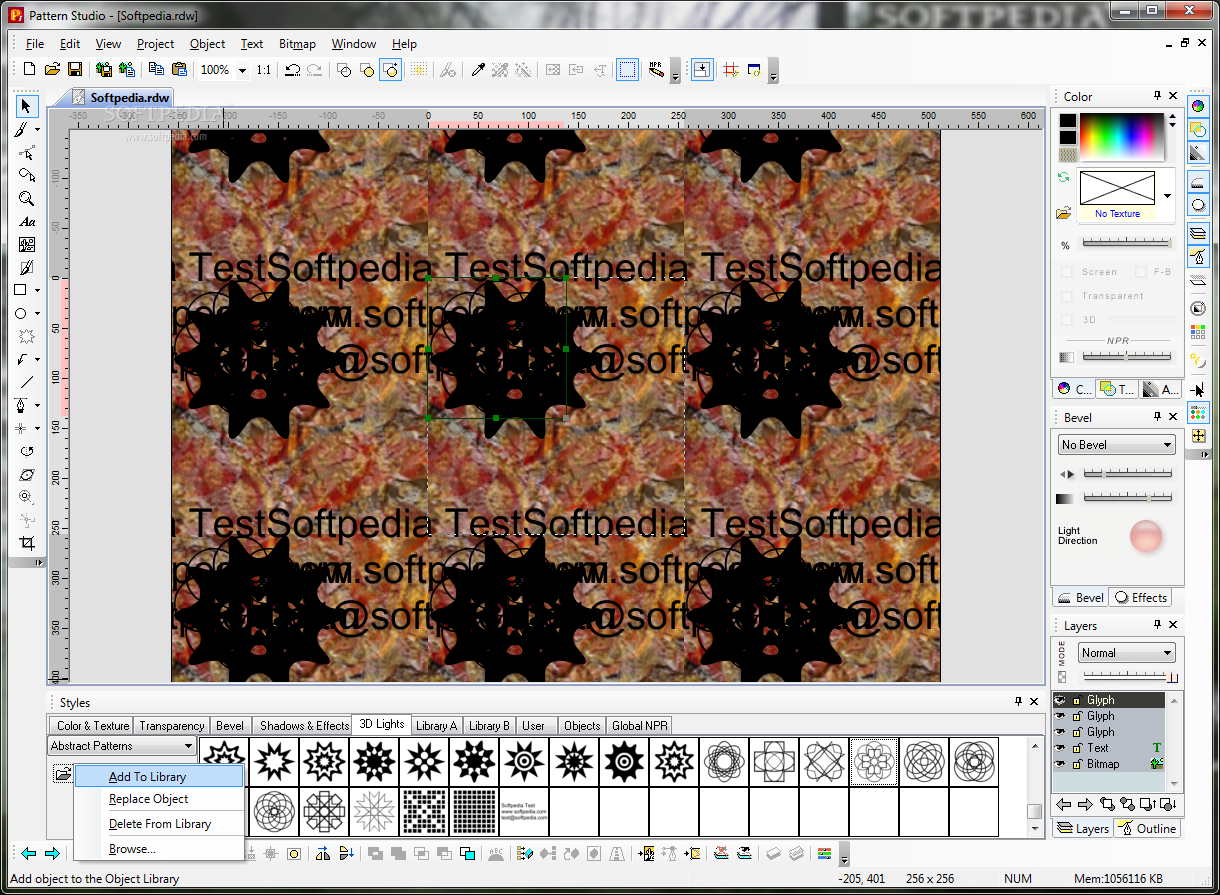Pick the ellipse shape tool
The width and height of the screenshot is (1220, 895).
pyautogui.click(x=21, y=313)
